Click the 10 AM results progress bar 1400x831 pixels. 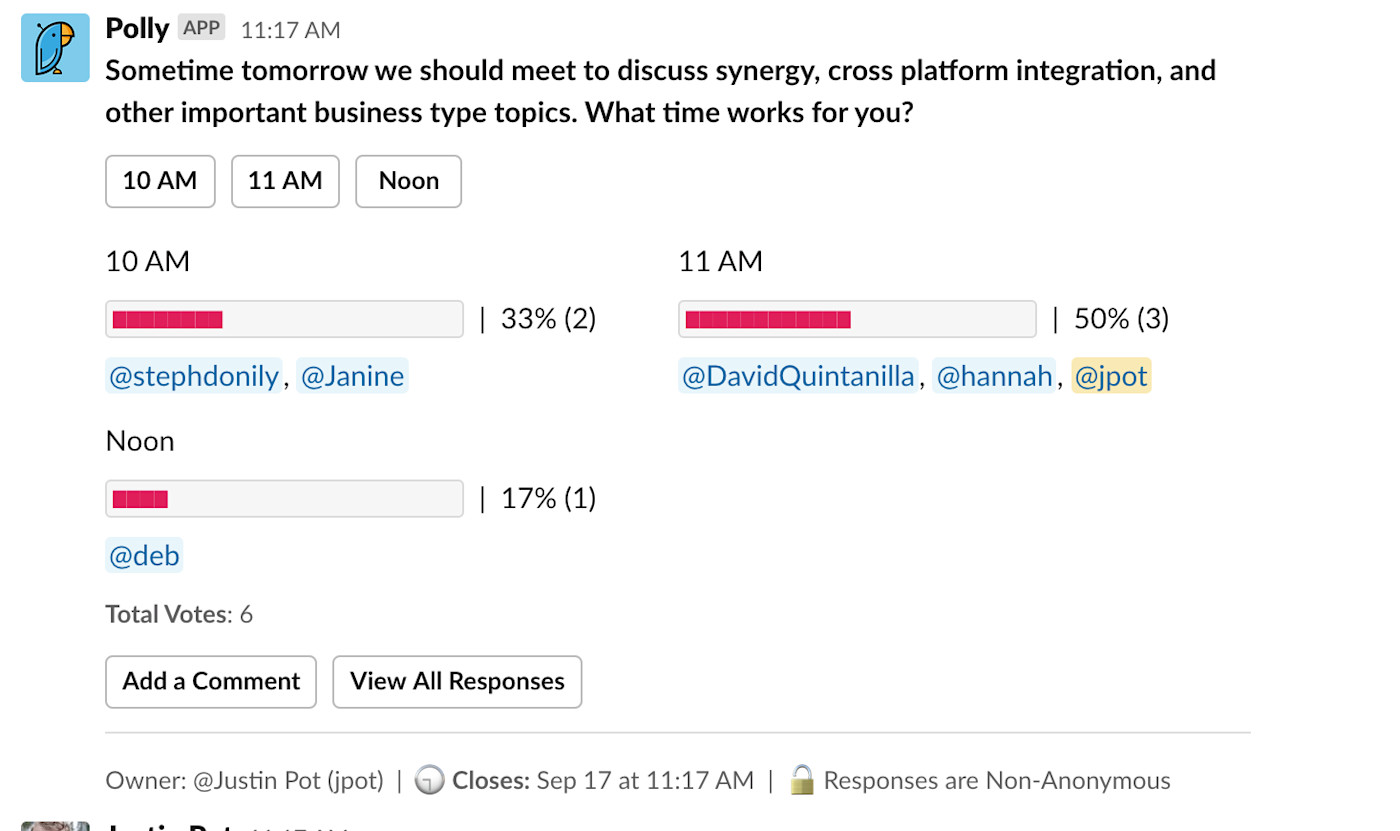coord(284,319)
